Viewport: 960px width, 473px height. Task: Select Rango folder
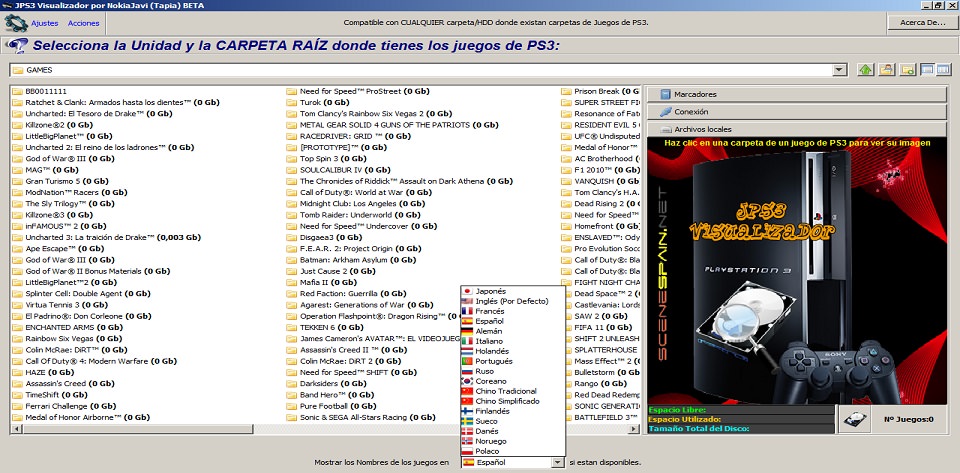coord(591,384)
